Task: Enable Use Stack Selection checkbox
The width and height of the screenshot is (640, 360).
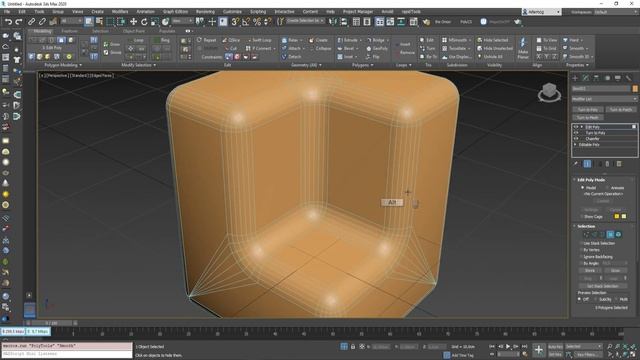Action: (x=582, y=243)
